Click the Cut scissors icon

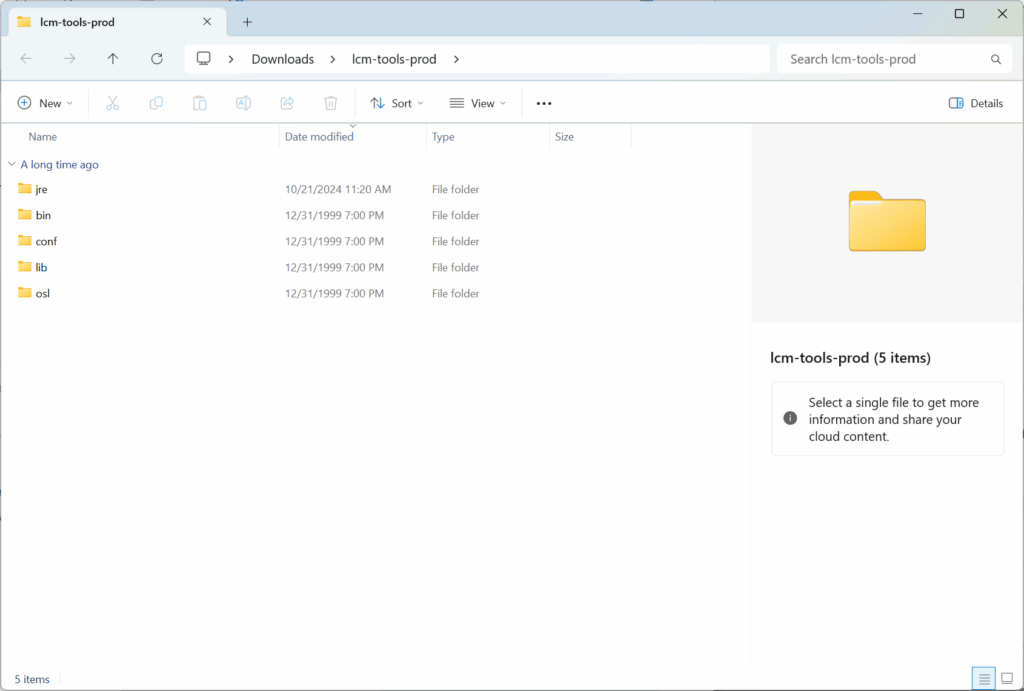(112, 103)
